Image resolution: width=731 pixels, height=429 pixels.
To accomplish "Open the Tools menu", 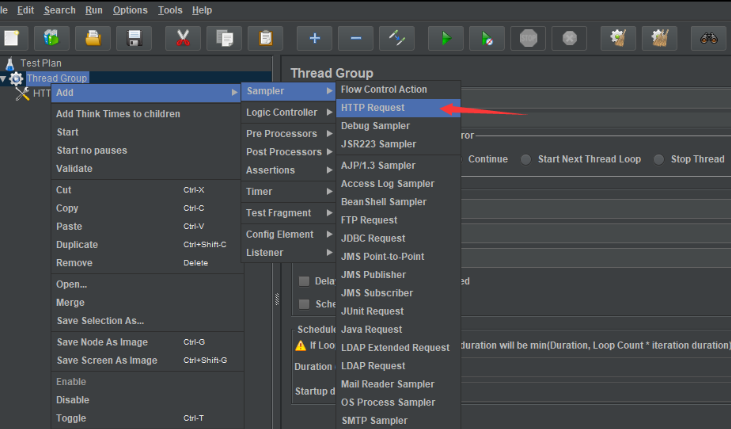I will (x=170, y=10).
